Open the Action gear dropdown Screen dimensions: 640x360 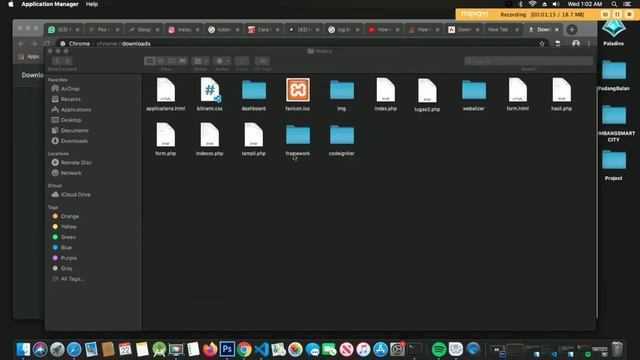[222, 61]
